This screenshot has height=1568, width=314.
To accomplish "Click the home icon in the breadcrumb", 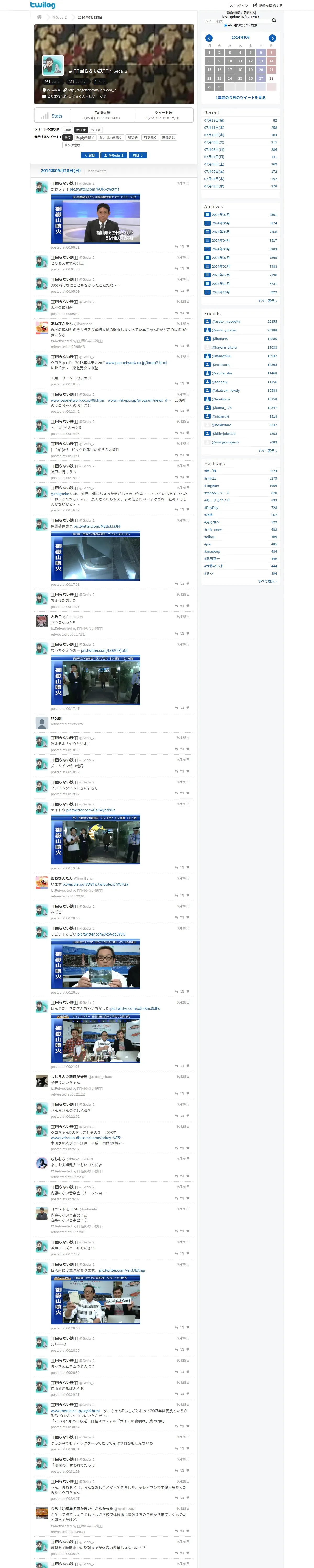I will coord(39,17).
